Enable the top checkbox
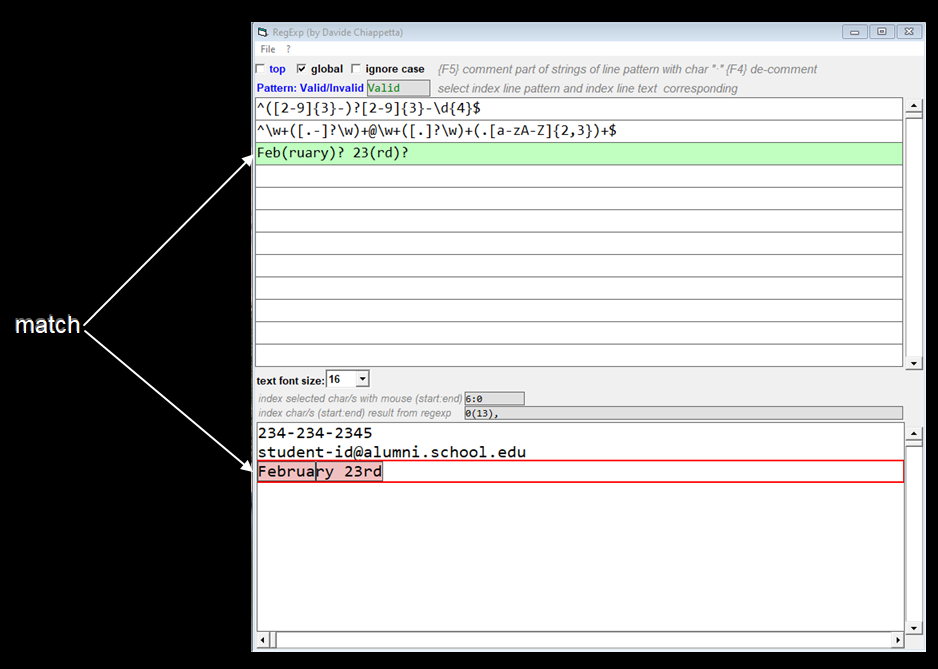Screen dimensions: 938x669 click(x=260, y=69)
